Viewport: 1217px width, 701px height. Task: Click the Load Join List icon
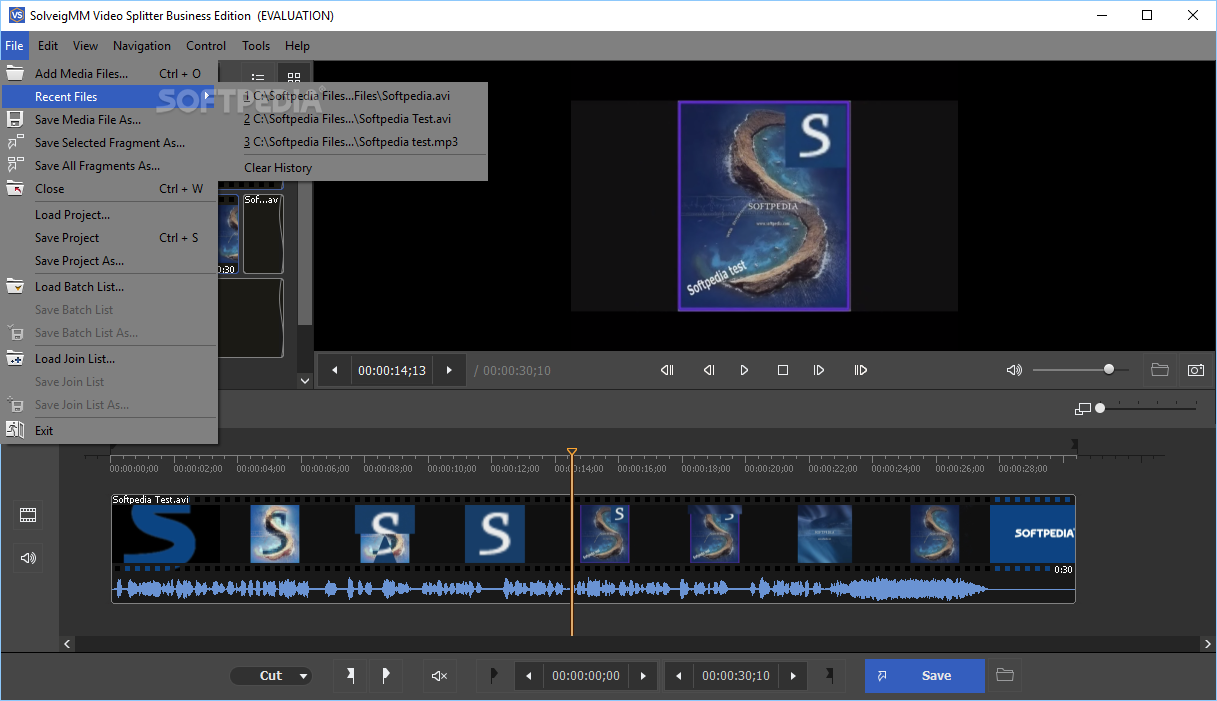[x=15, y=358]
